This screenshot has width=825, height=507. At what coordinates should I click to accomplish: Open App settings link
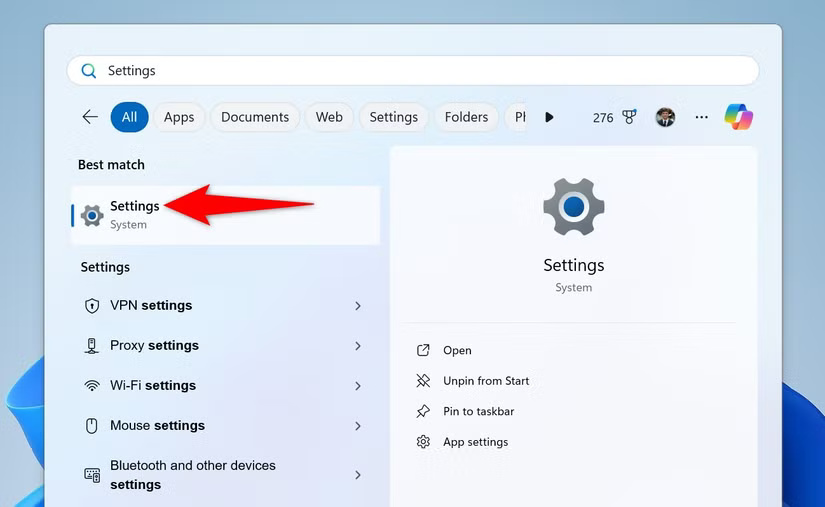tap(475, 442)
